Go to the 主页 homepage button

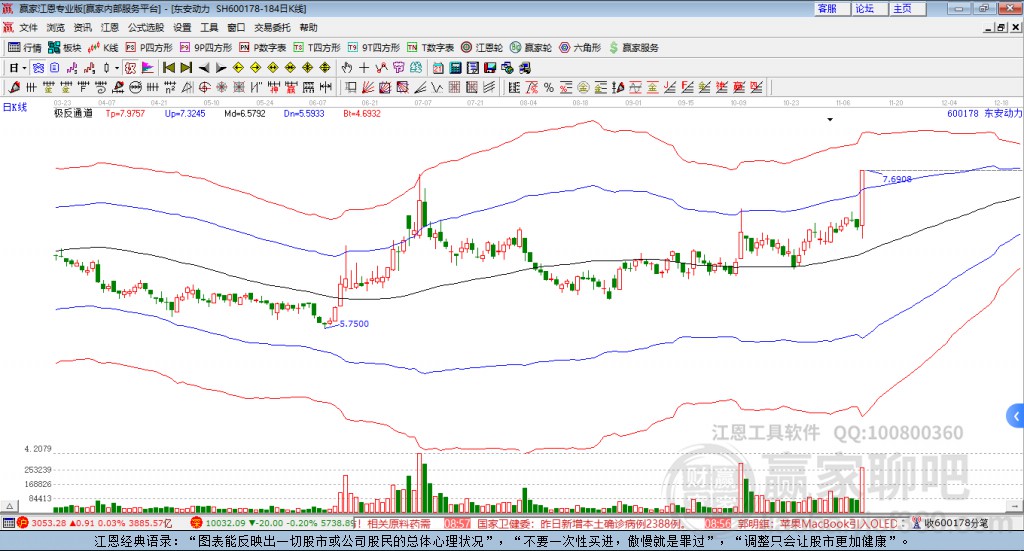(x=902, y=8)
